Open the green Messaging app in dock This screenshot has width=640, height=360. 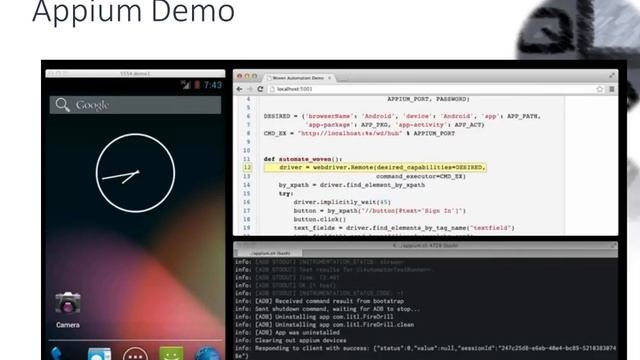(x=171, y=354)
